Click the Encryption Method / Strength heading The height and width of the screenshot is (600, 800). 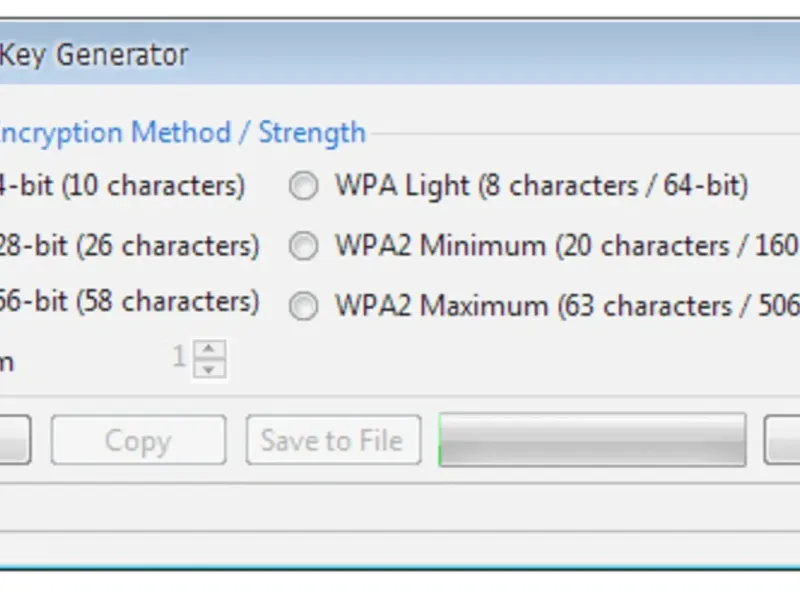tap(183, 133)
